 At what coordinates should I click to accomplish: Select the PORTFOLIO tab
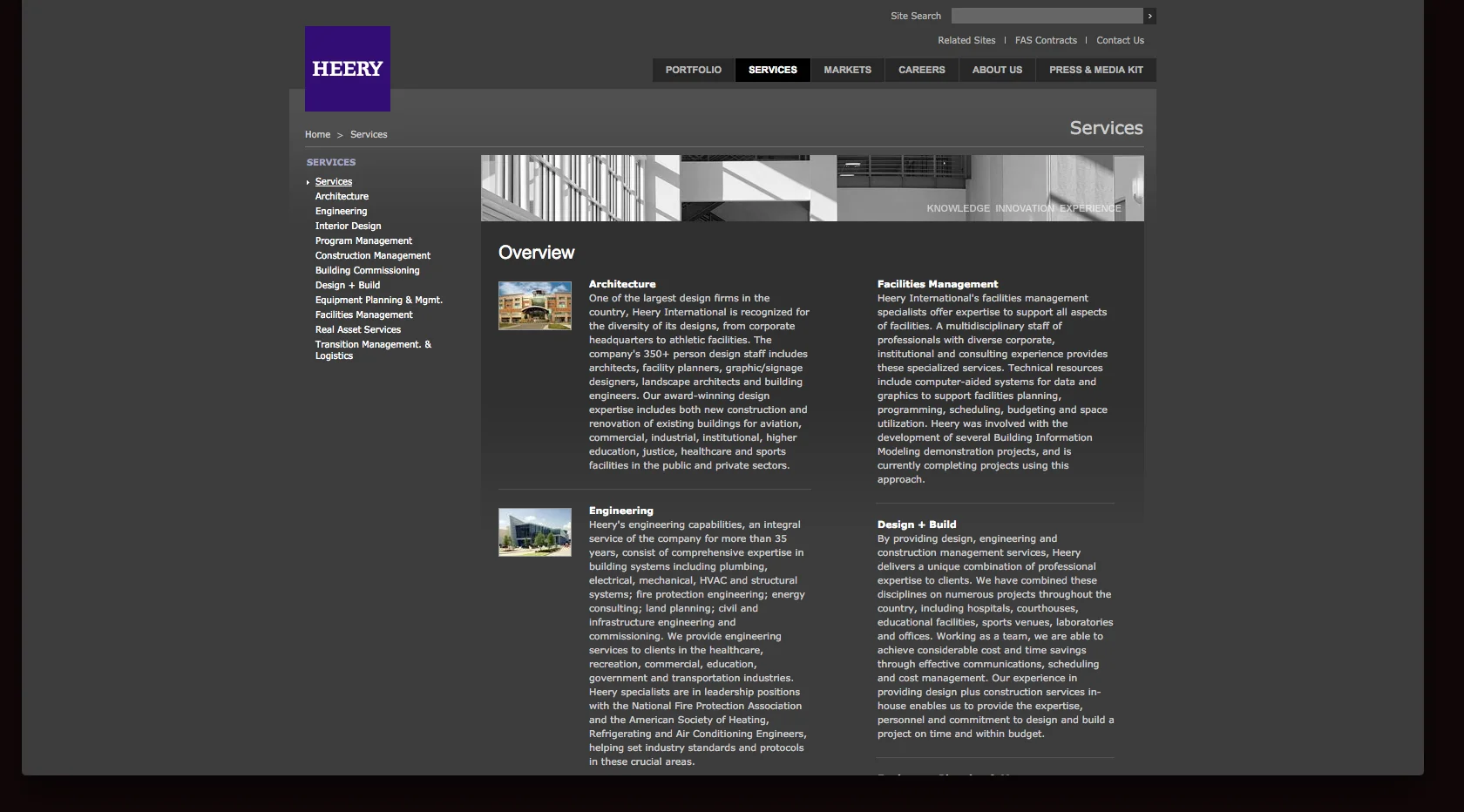coord(692,70)
